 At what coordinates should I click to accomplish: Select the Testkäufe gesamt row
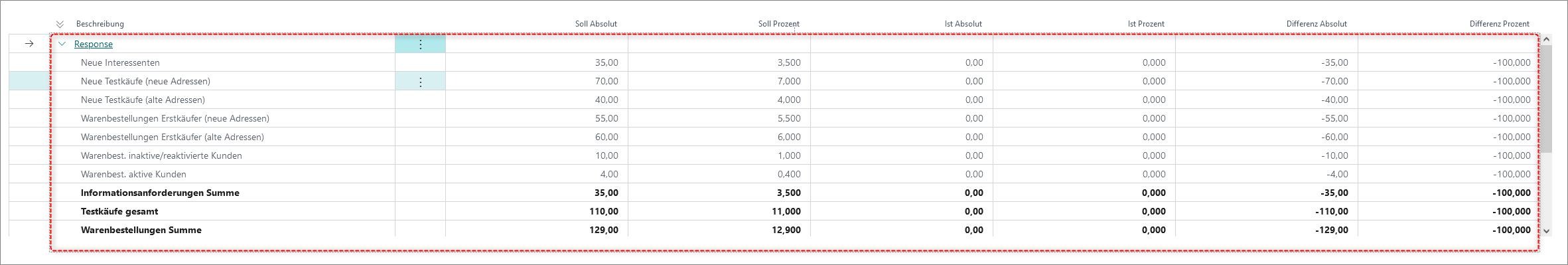click(774, 211)
